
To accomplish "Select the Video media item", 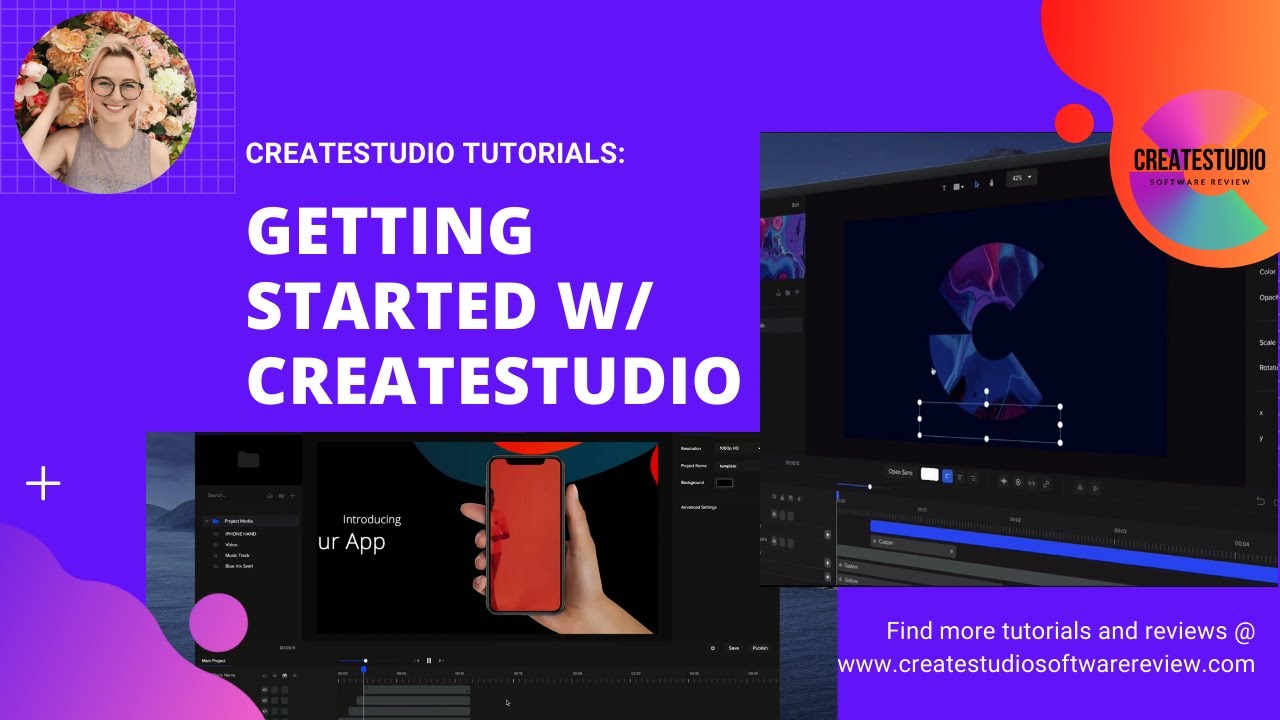I will tap(231, 545).
